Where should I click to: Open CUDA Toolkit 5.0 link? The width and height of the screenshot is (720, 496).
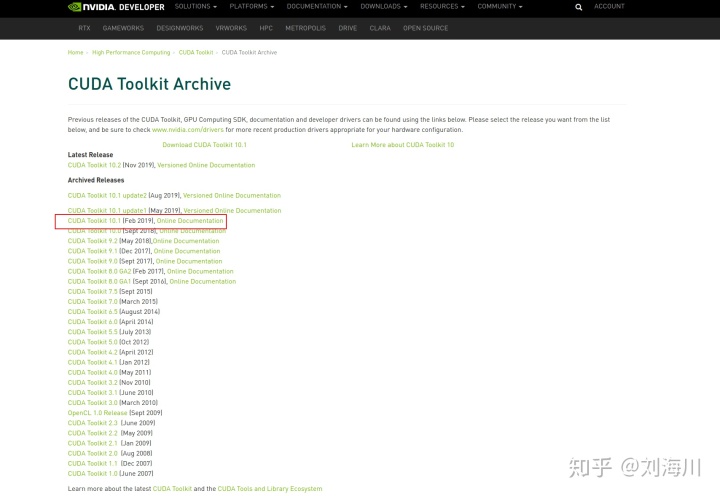pos(92,342)
